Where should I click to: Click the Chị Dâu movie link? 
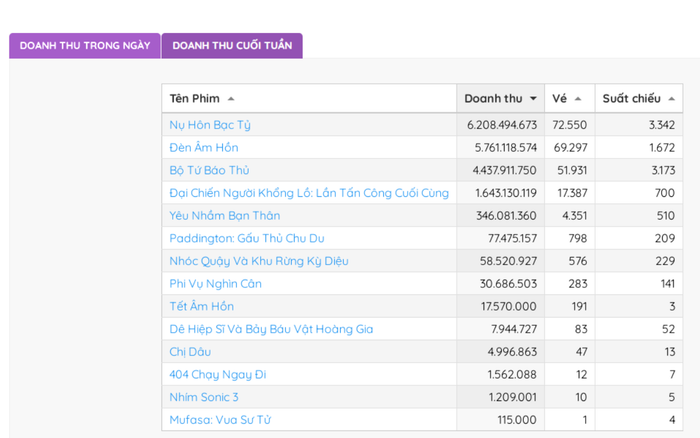[x=191, y=352]
